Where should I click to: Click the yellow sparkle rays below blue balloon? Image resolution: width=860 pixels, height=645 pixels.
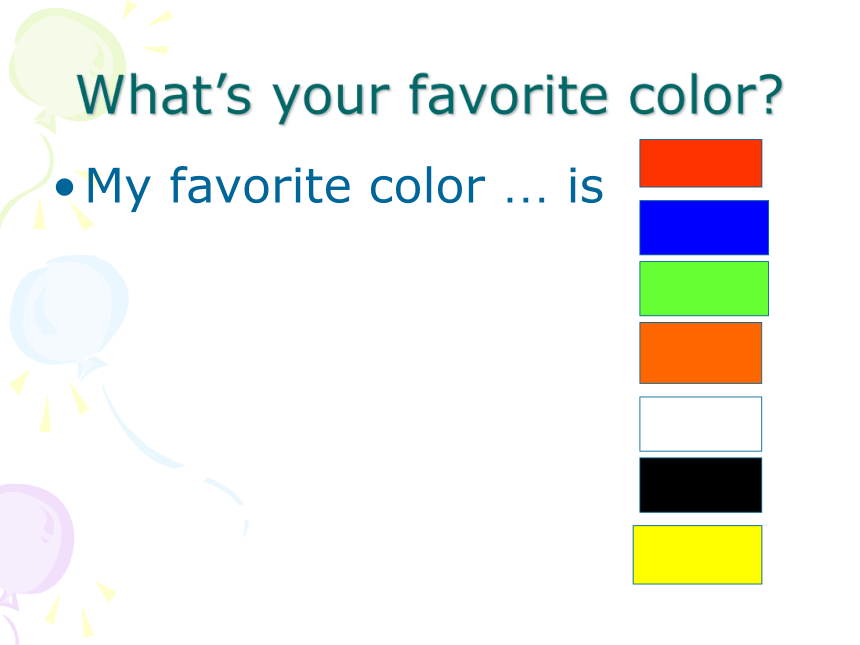pos(49,400)
